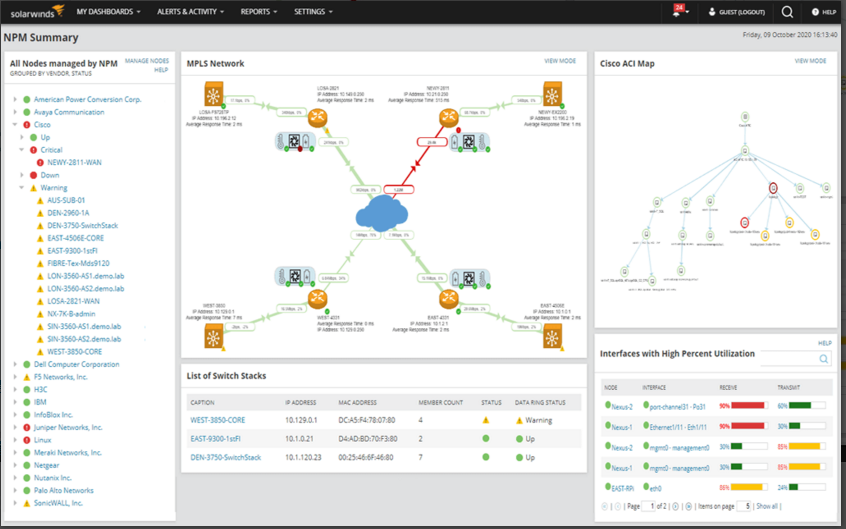Expand the Up group under Cisco
846x529 pixels.
[22, 137]
